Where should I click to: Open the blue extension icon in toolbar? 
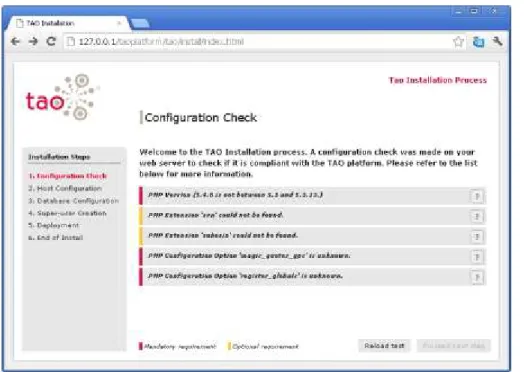click(x=479, y=42)
